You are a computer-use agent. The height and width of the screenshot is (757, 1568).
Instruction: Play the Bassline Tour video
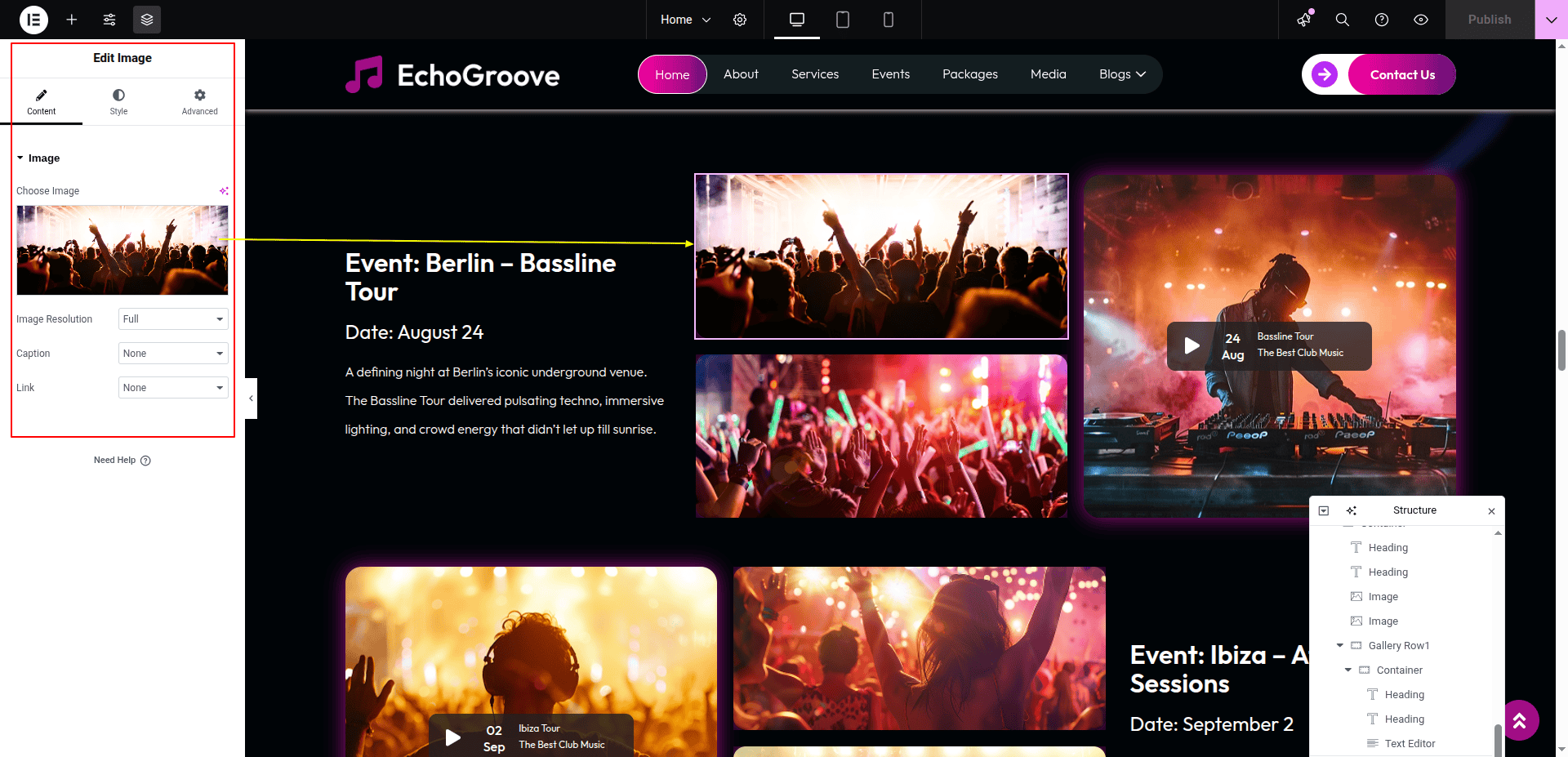(1192, 345)
